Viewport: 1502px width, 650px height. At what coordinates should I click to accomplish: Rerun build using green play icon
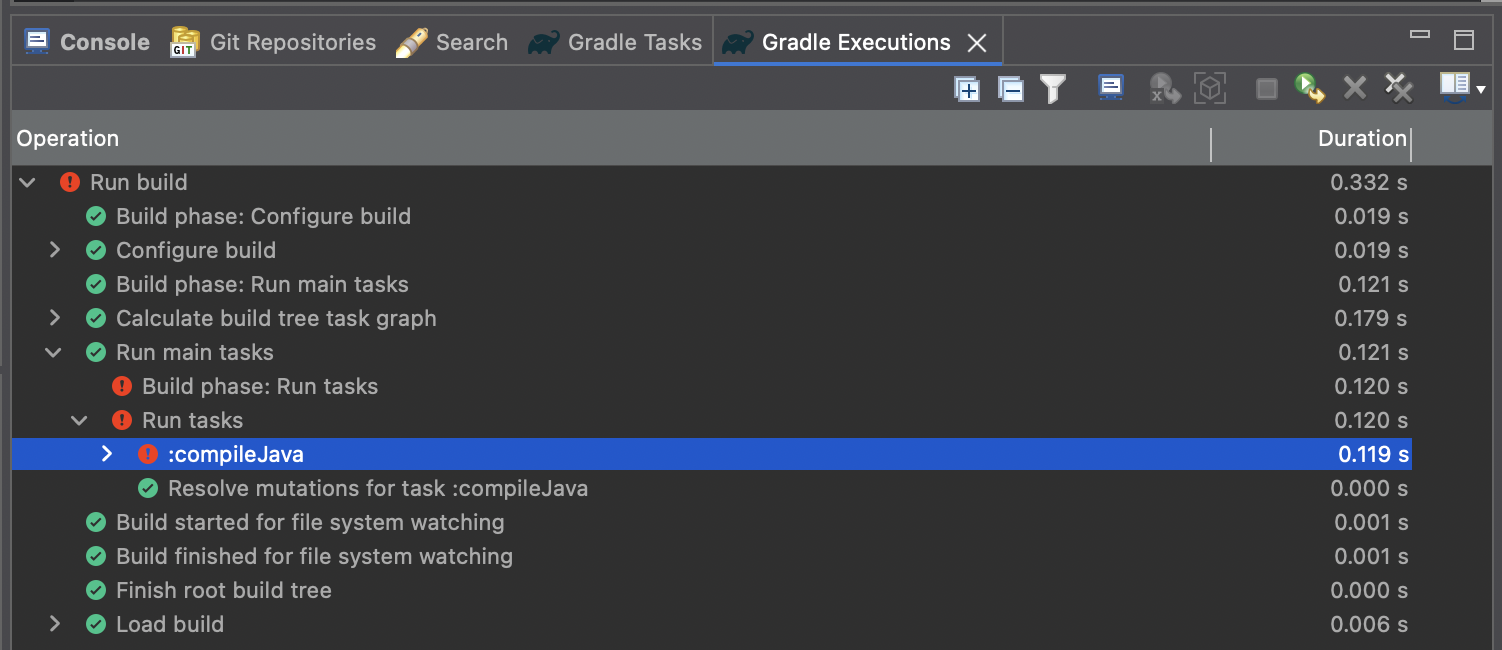(1309, 89)
